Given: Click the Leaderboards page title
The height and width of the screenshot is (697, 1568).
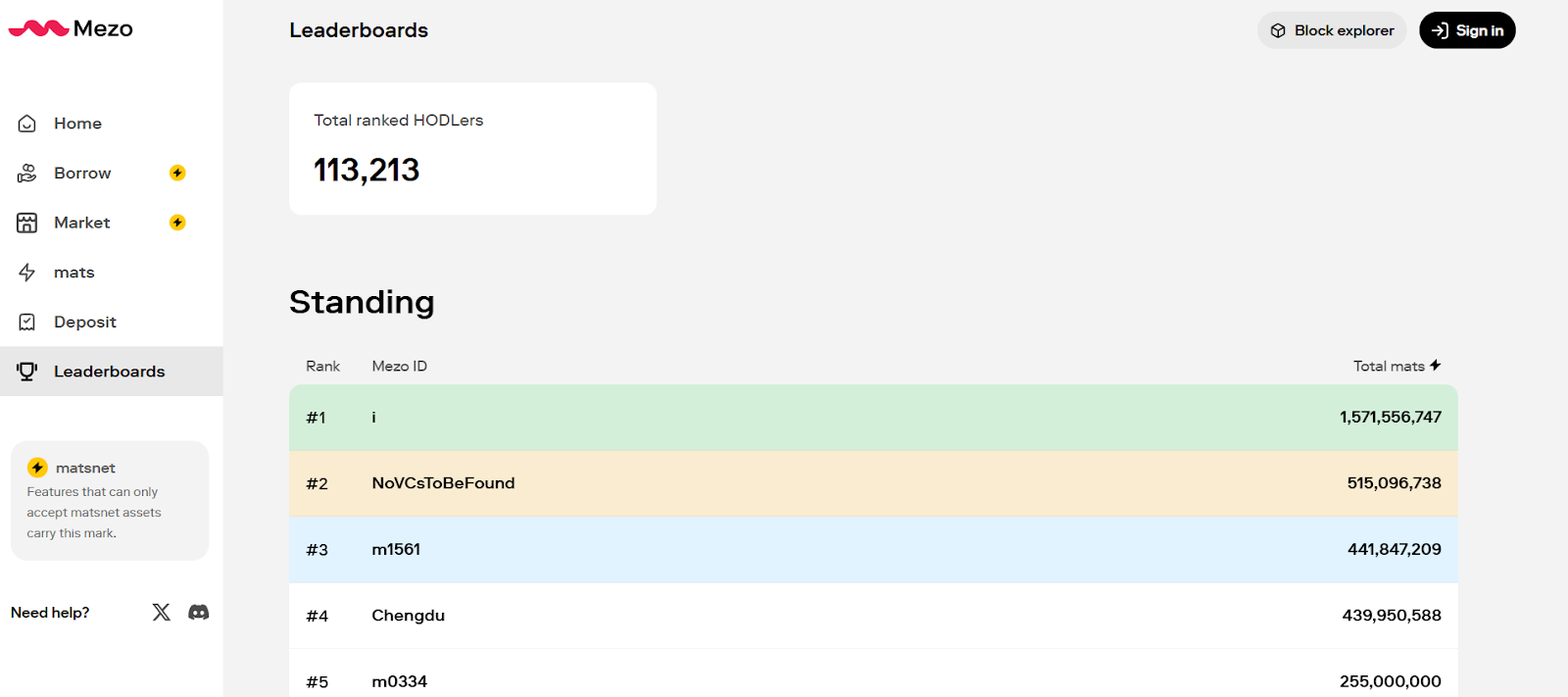Looking at the screenshot, I should tap(359, 30).
